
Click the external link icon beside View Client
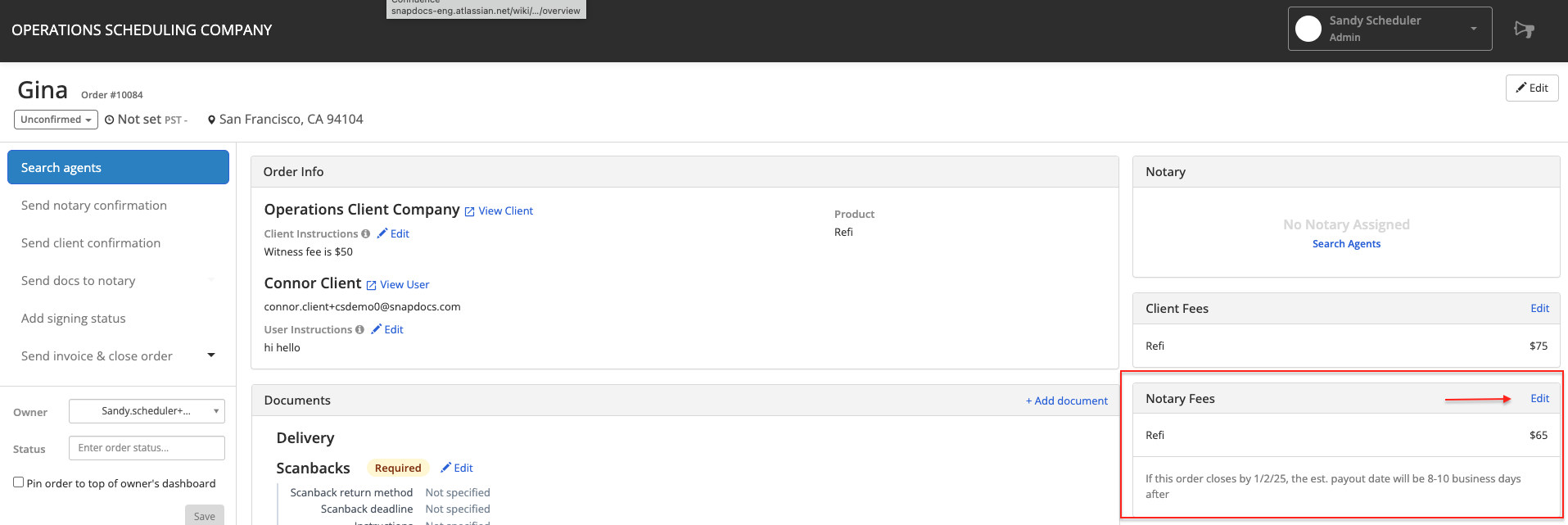[x=469, y=211]
